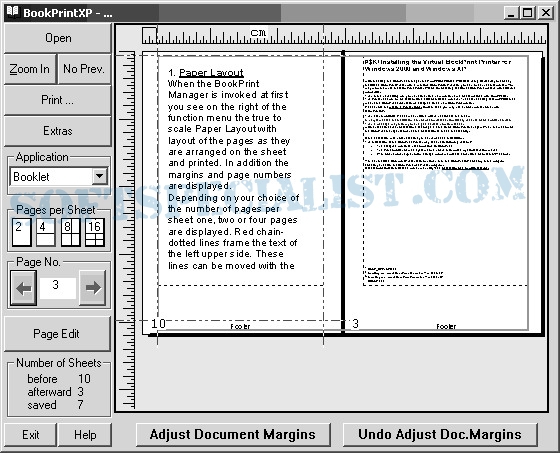Select the 4 pages per sheet icon

tap(46, 232)
